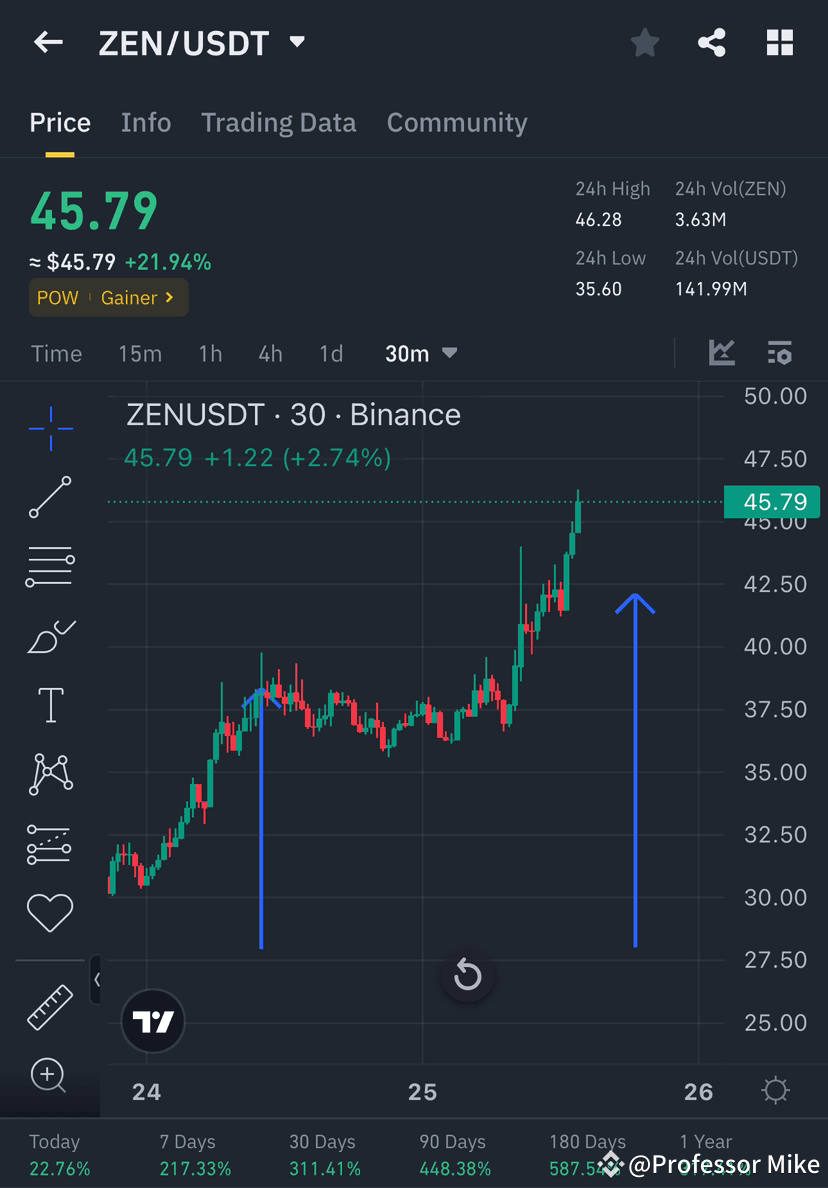Open the chart settings icon
The width and height of the screenshot is (828, 1188).
(x=779, y=353)
